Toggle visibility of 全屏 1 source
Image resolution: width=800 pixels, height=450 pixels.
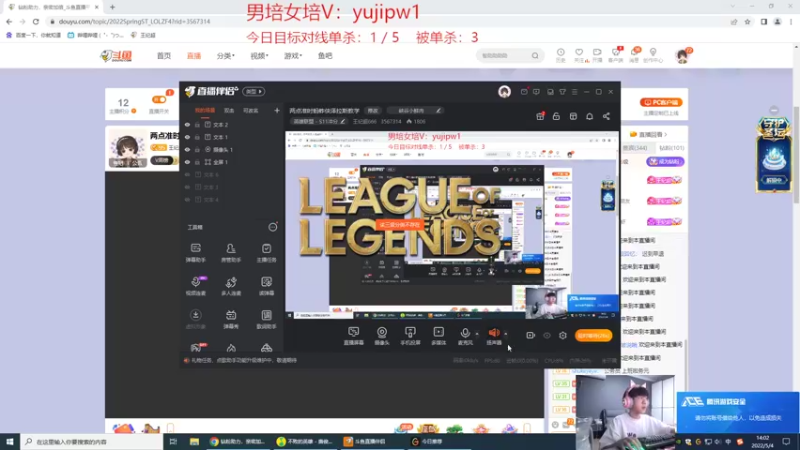click(x=187, y=162)
